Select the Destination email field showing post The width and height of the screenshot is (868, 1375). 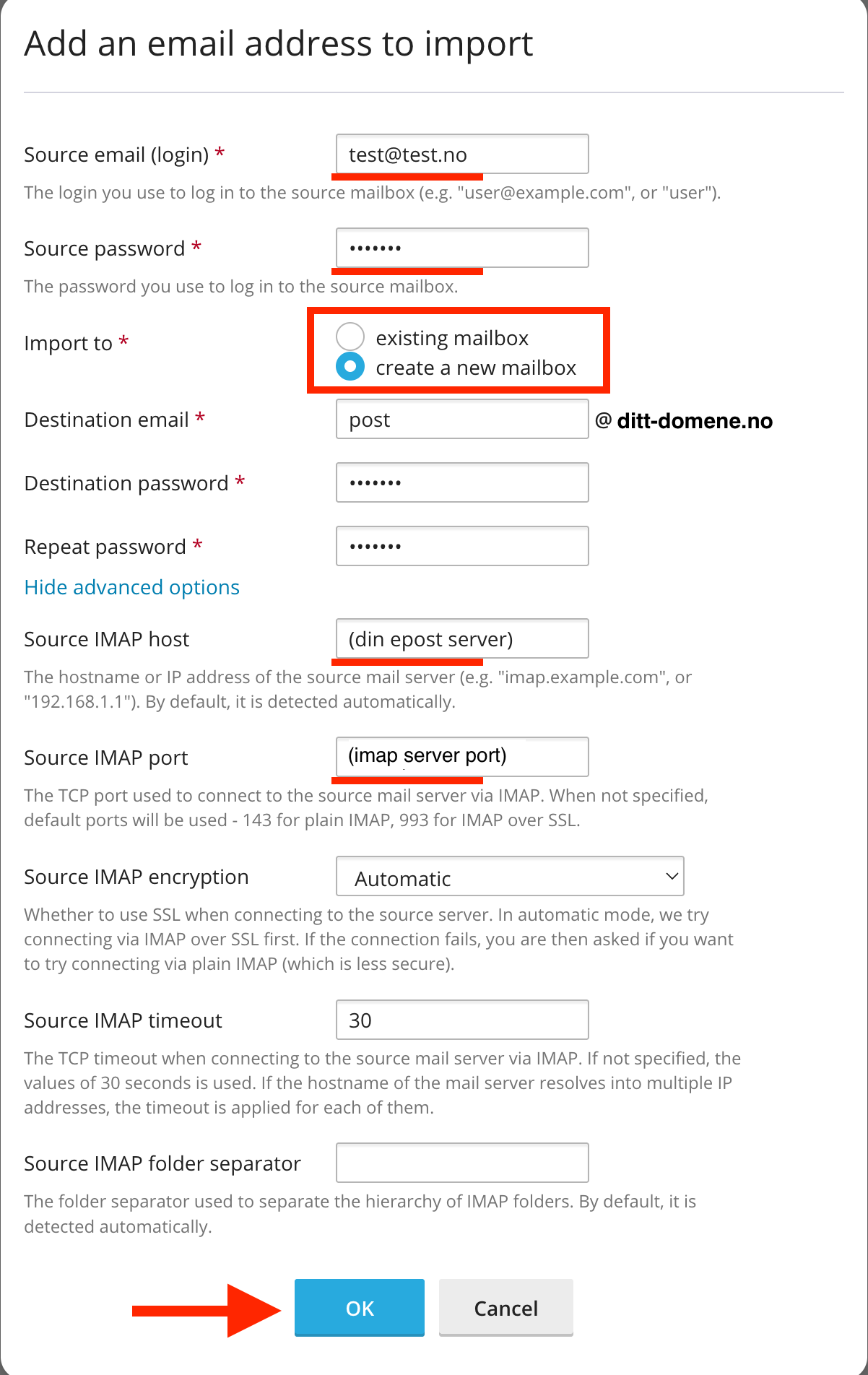[461, 419]
